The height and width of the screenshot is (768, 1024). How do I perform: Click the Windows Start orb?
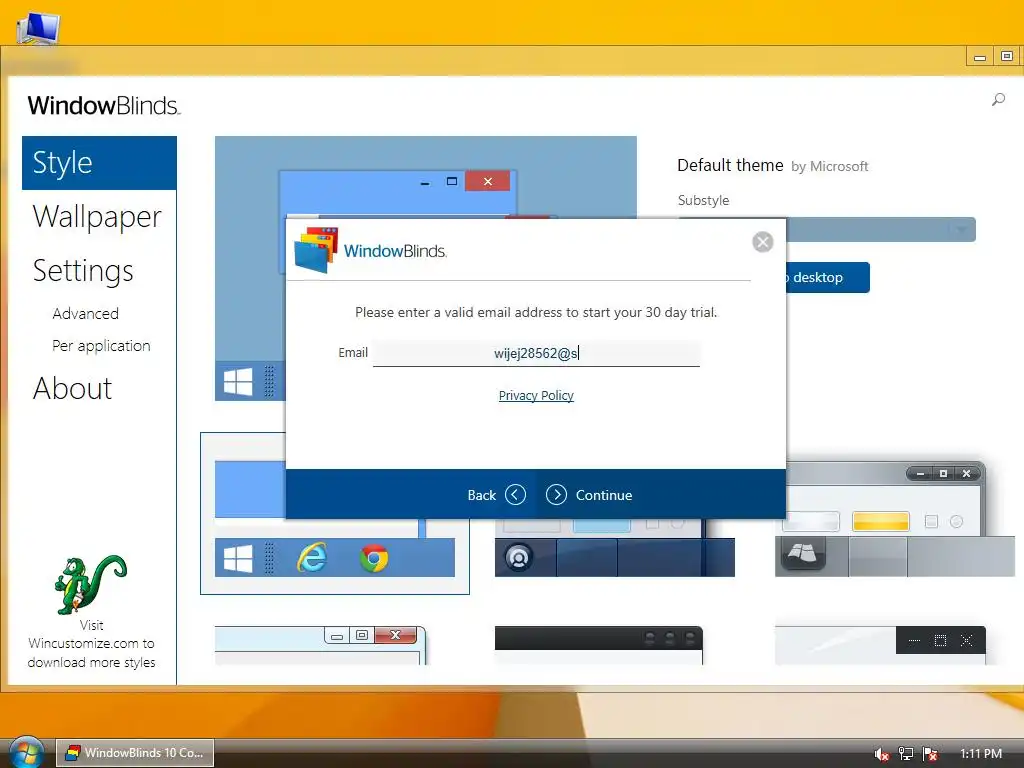pos(26,753)
